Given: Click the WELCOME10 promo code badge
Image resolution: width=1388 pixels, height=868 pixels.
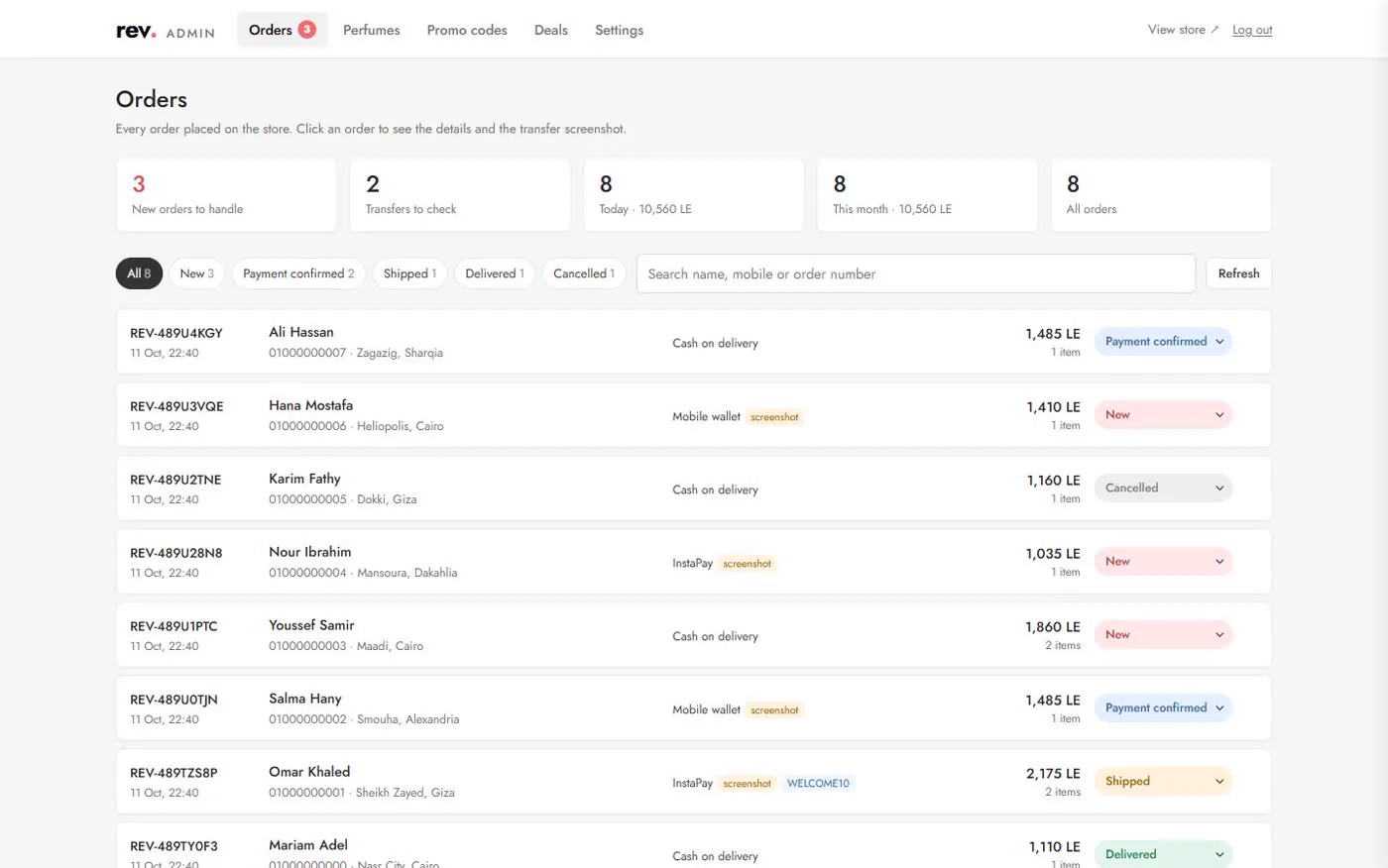Looking at the screenshot, I should click(818, 784).
